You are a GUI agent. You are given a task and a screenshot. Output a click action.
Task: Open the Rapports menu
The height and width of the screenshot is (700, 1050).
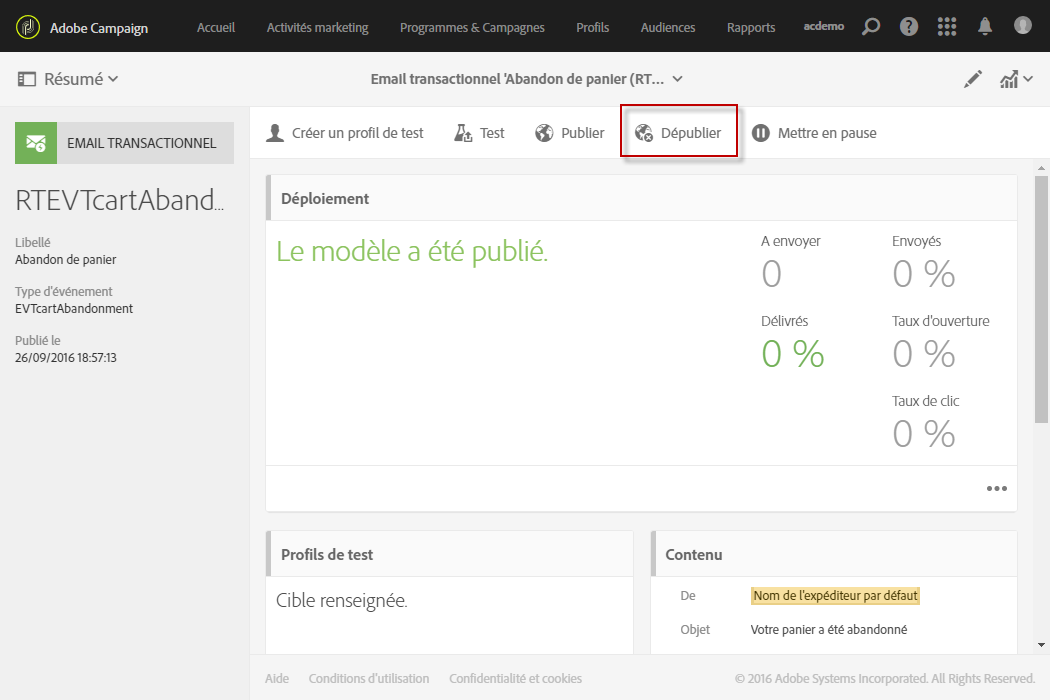click(751, 27)
